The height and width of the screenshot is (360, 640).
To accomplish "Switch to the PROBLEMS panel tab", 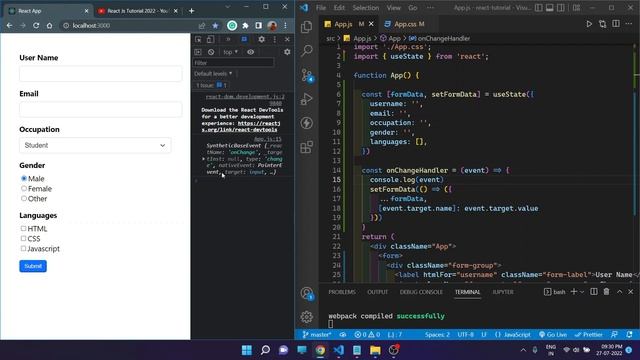I will pos(342,292).
